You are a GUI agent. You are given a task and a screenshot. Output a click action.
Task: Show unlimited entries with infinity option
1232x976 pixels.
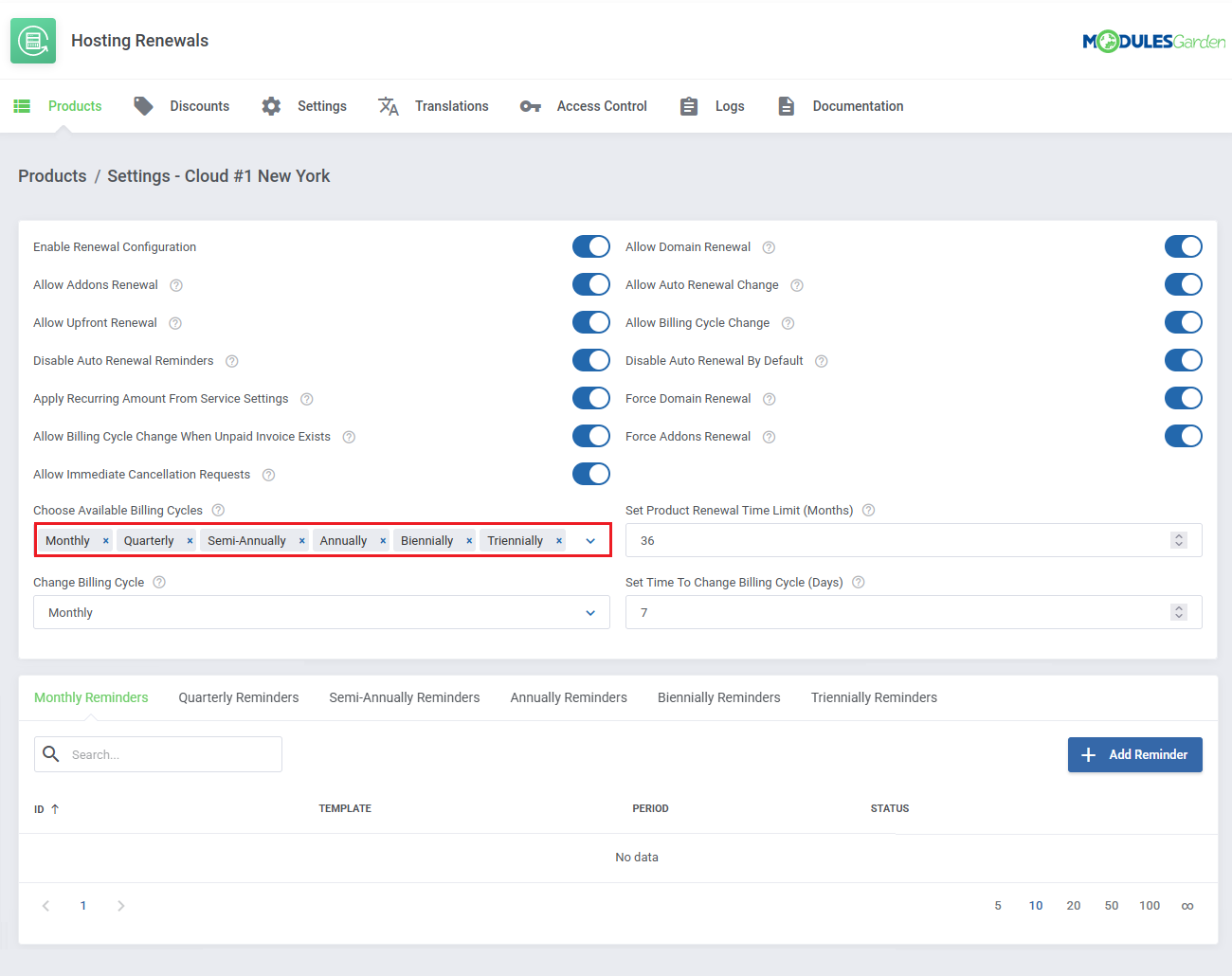click(1187, 906)
